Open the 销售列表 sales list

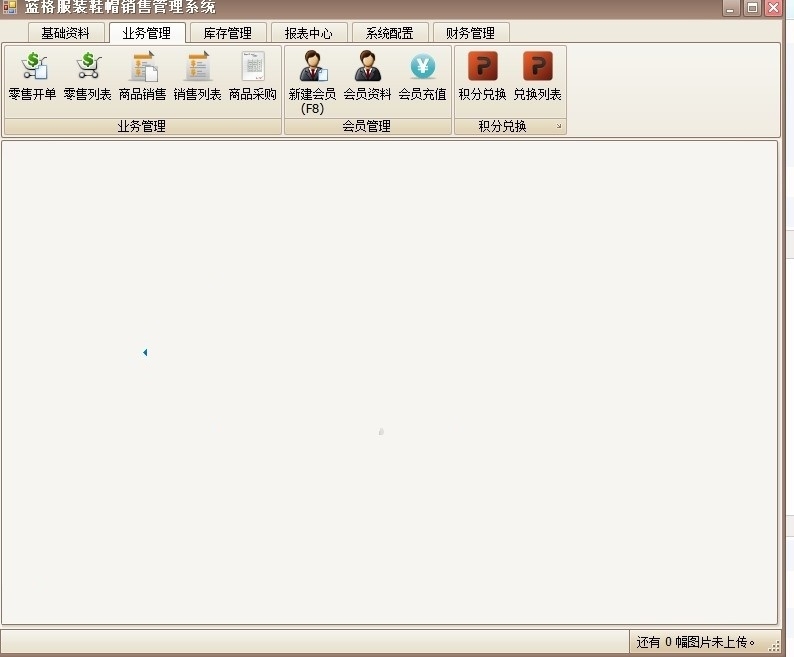(197, 76)
